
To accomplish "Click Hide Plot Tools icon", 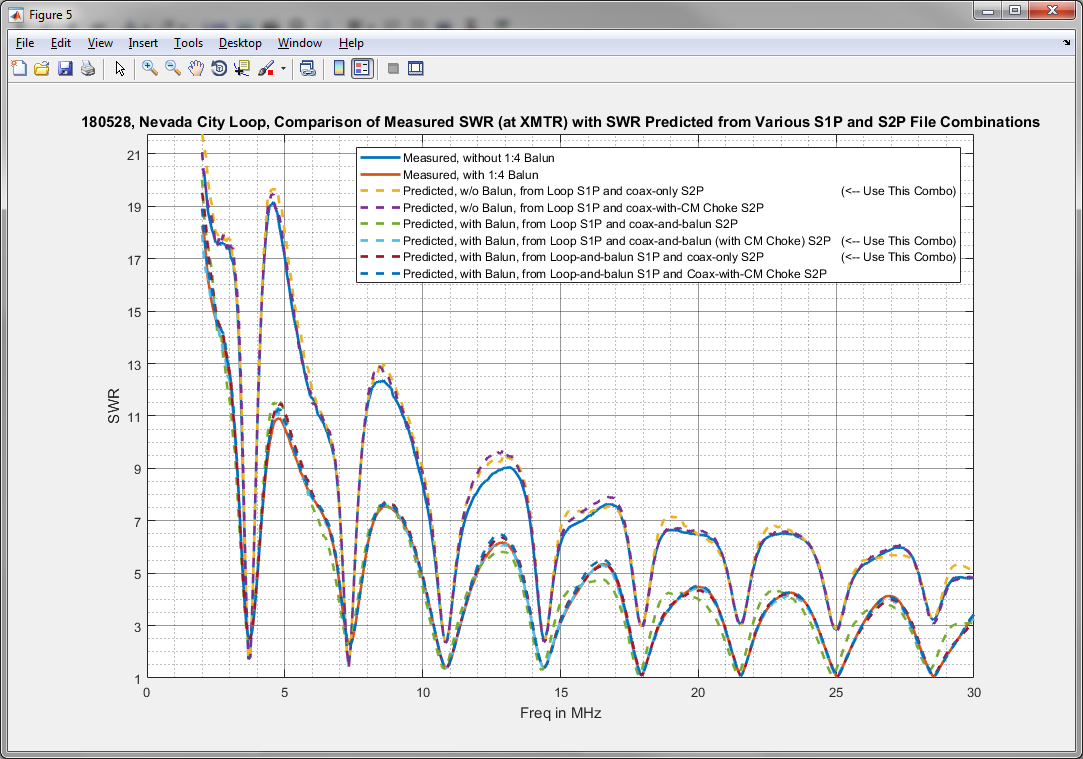I will point(394,68).
